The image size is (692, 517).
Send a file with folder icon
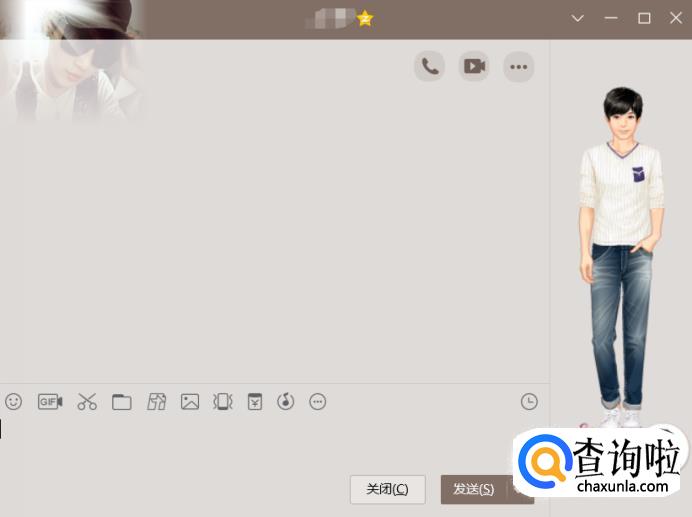(x=122, y=402)
